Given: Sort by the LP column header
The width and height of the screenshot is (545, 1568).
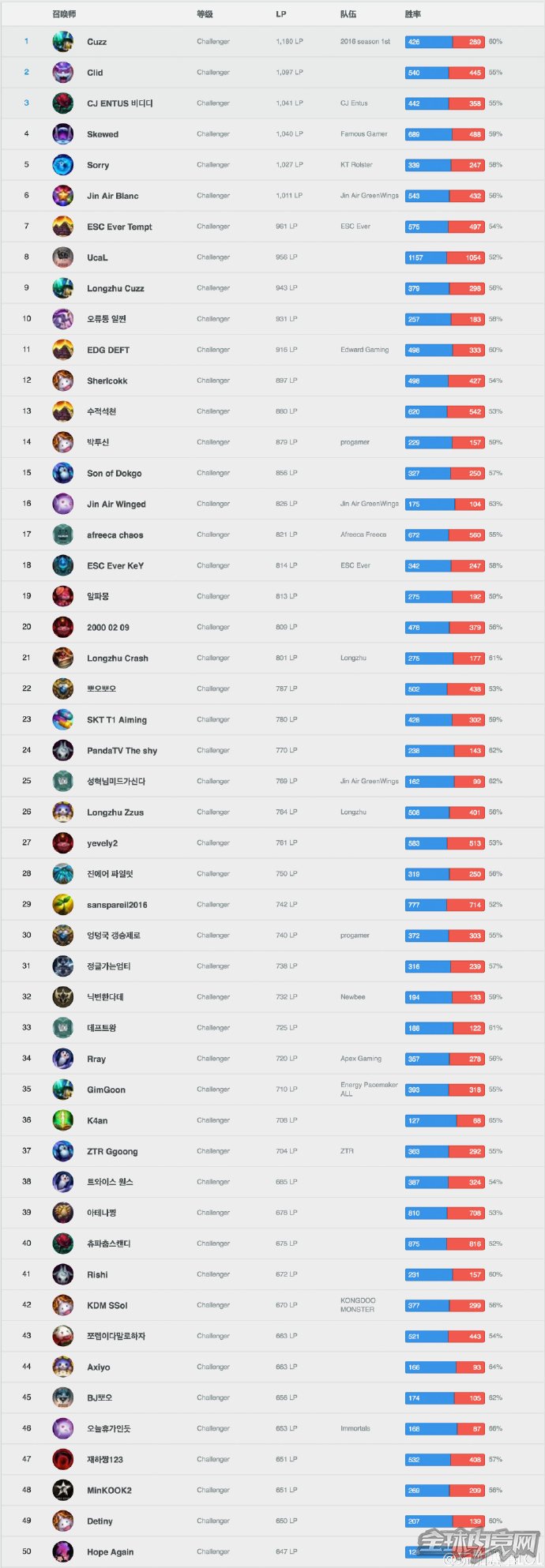Looking at the screenshot, I should (281, 14).
